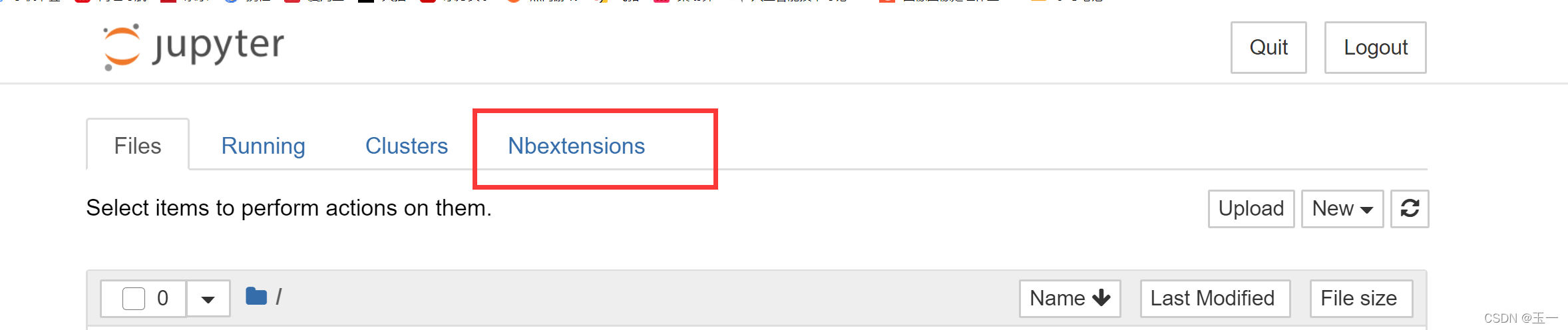The width and height of the screenshot is (1568, 330).
Task: Select the Nbextensions tab
Action: click(576, 146)
